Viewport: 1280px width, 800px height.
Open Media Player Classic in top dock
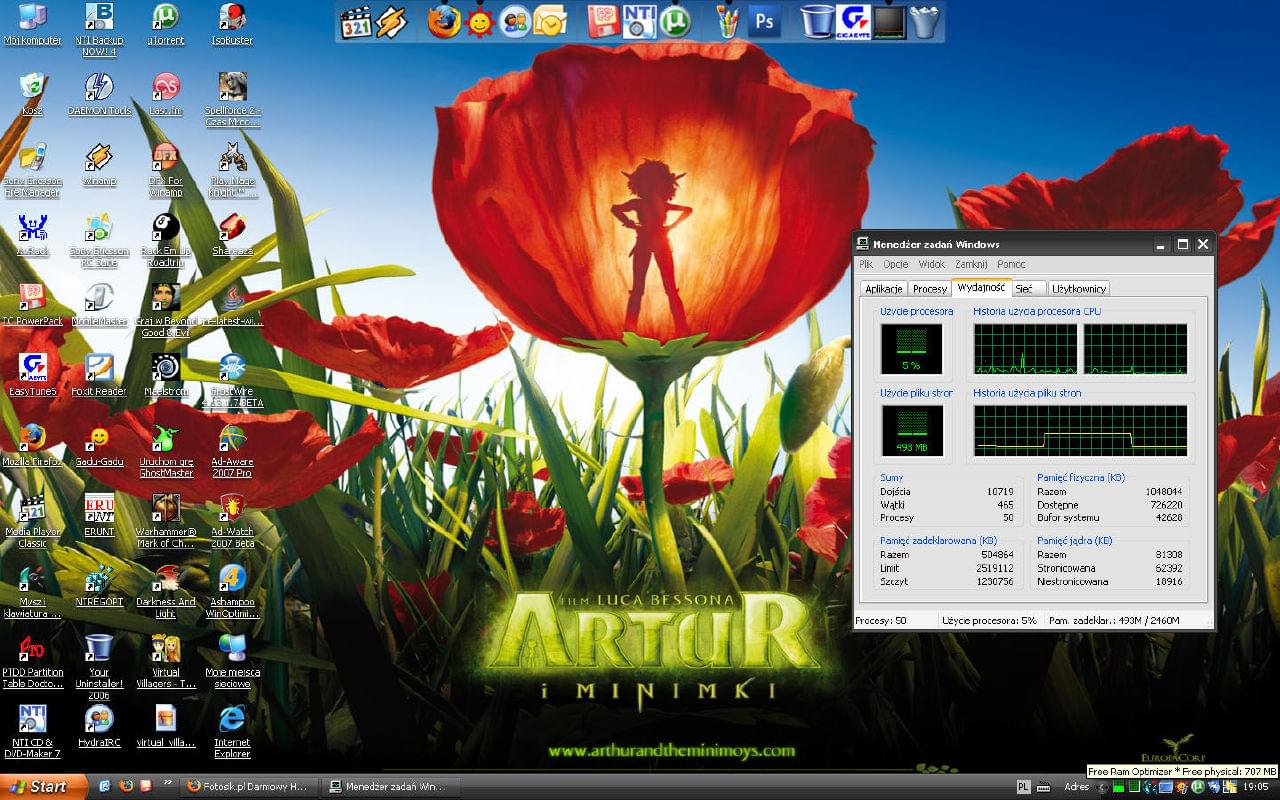tap(356, 22)
